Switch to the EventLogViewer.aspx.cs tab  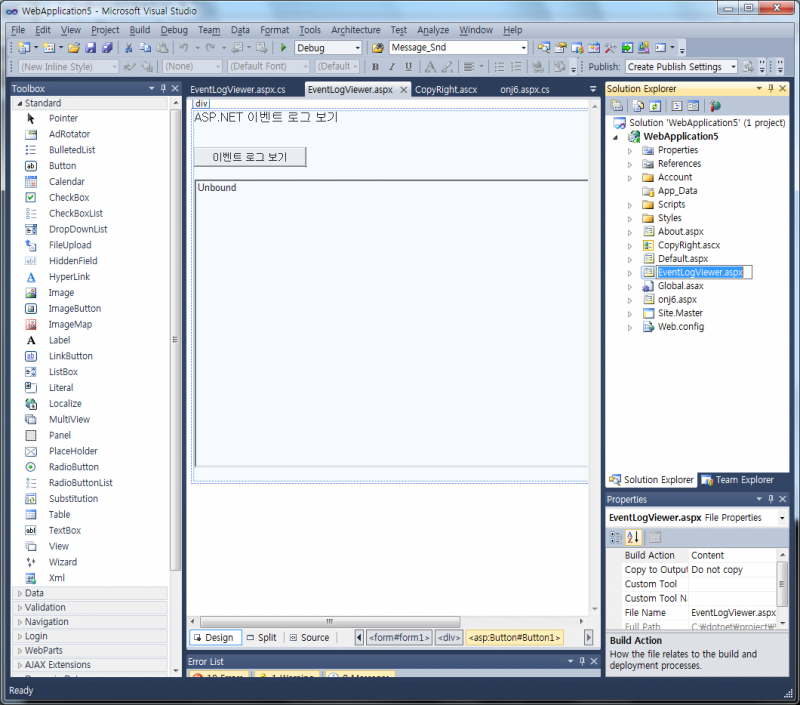pos(238,90)
